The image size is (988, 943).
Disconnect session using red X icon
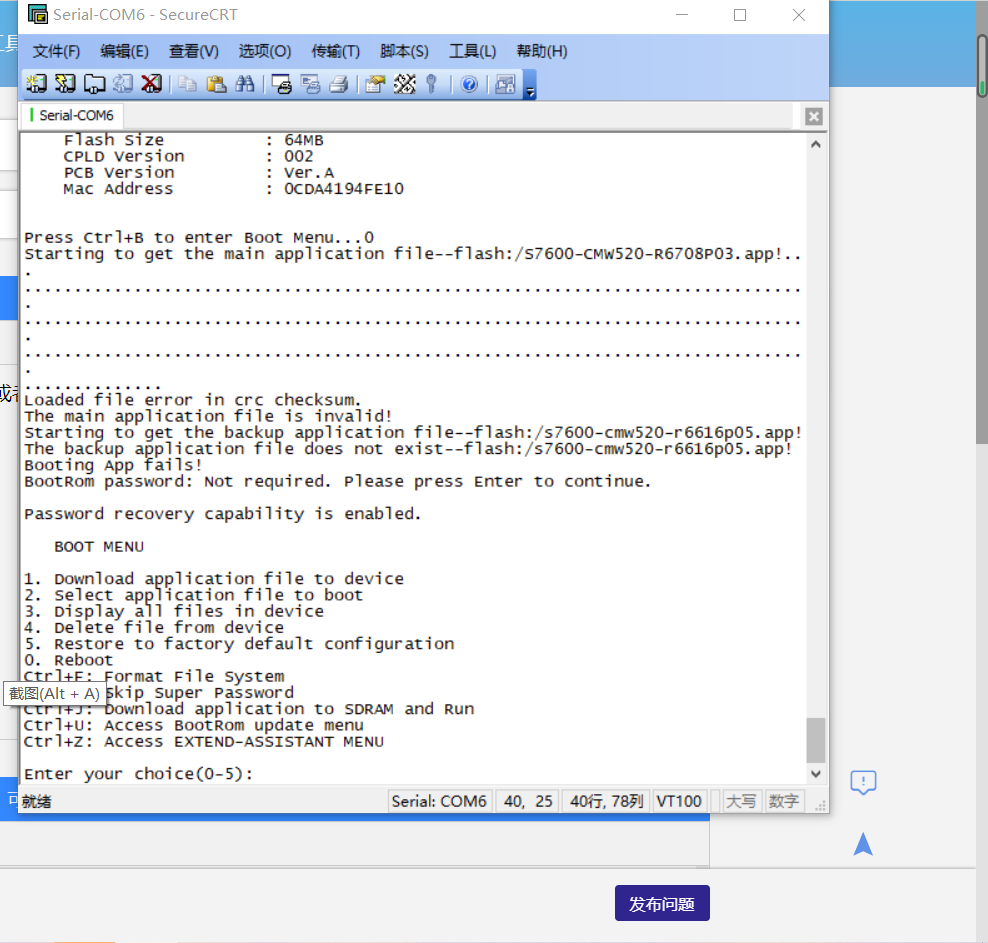point(152,84)
